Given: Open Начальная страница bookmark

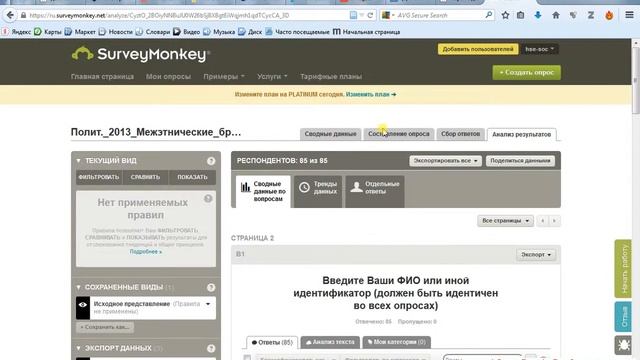Looking at the screenshot, I should (x=366, y=32).
